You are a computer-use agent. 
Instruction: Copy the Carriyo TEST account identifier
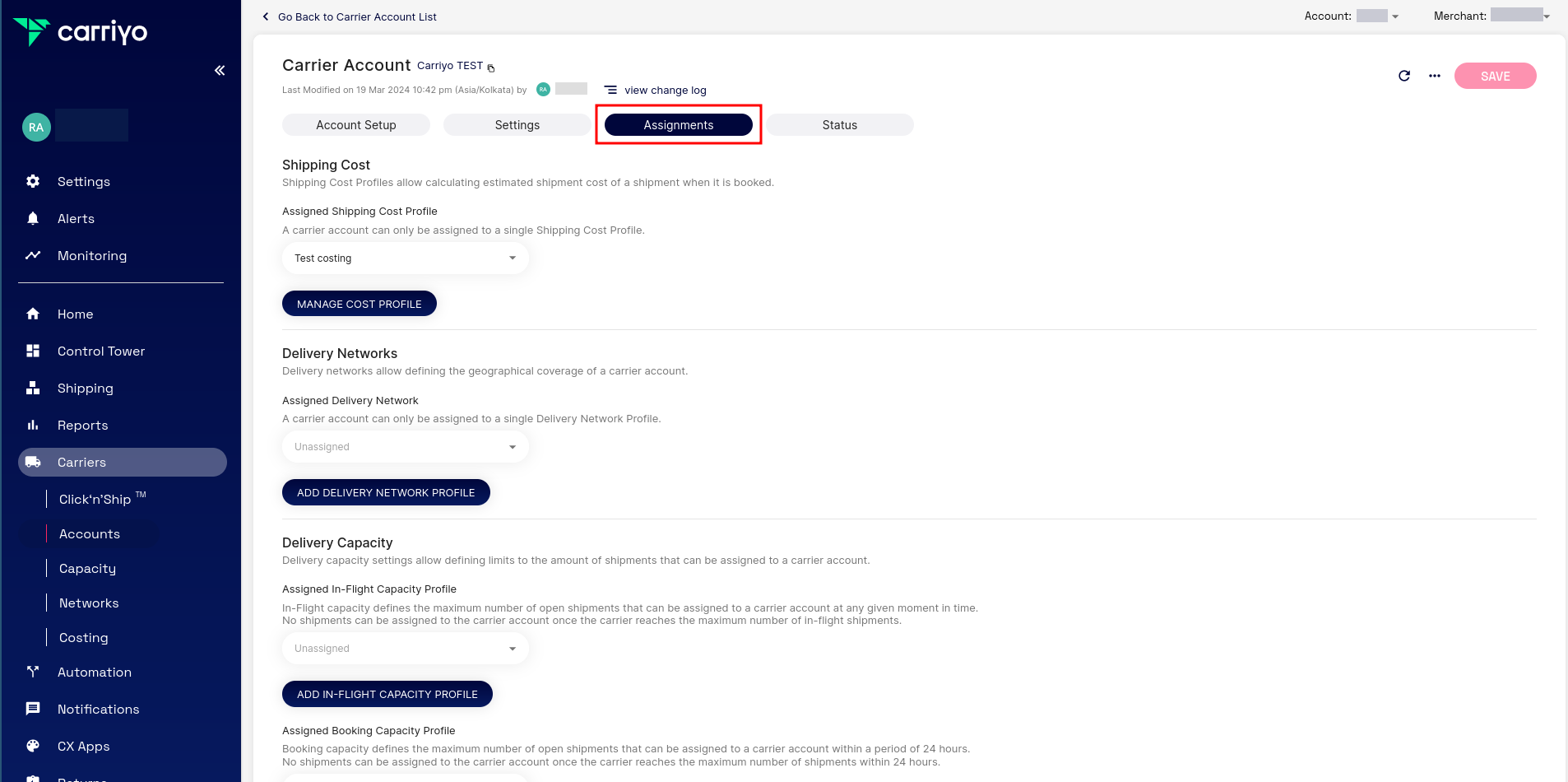[490, 67]
